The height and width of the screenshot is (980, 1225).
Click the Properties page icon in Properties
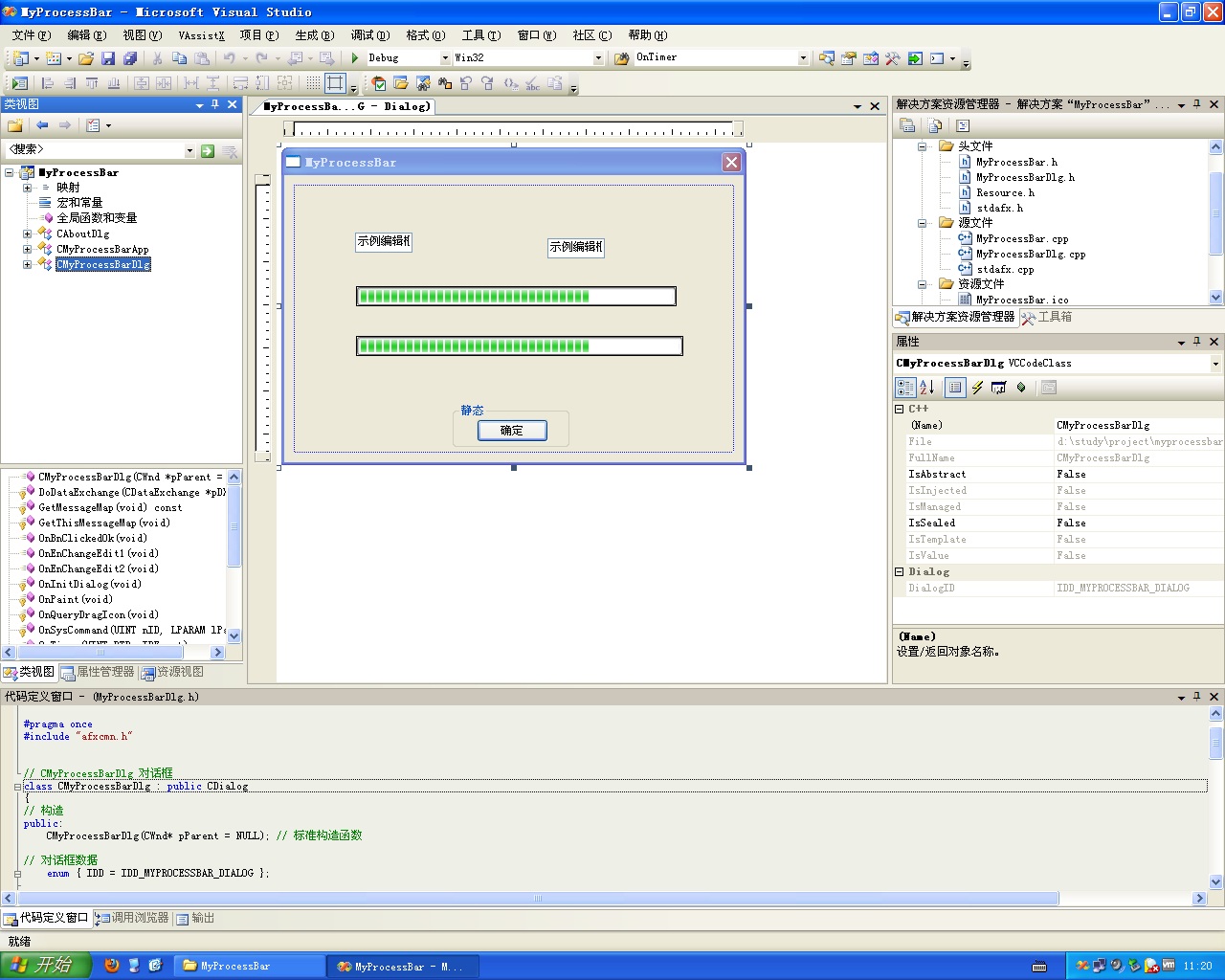1049,388
